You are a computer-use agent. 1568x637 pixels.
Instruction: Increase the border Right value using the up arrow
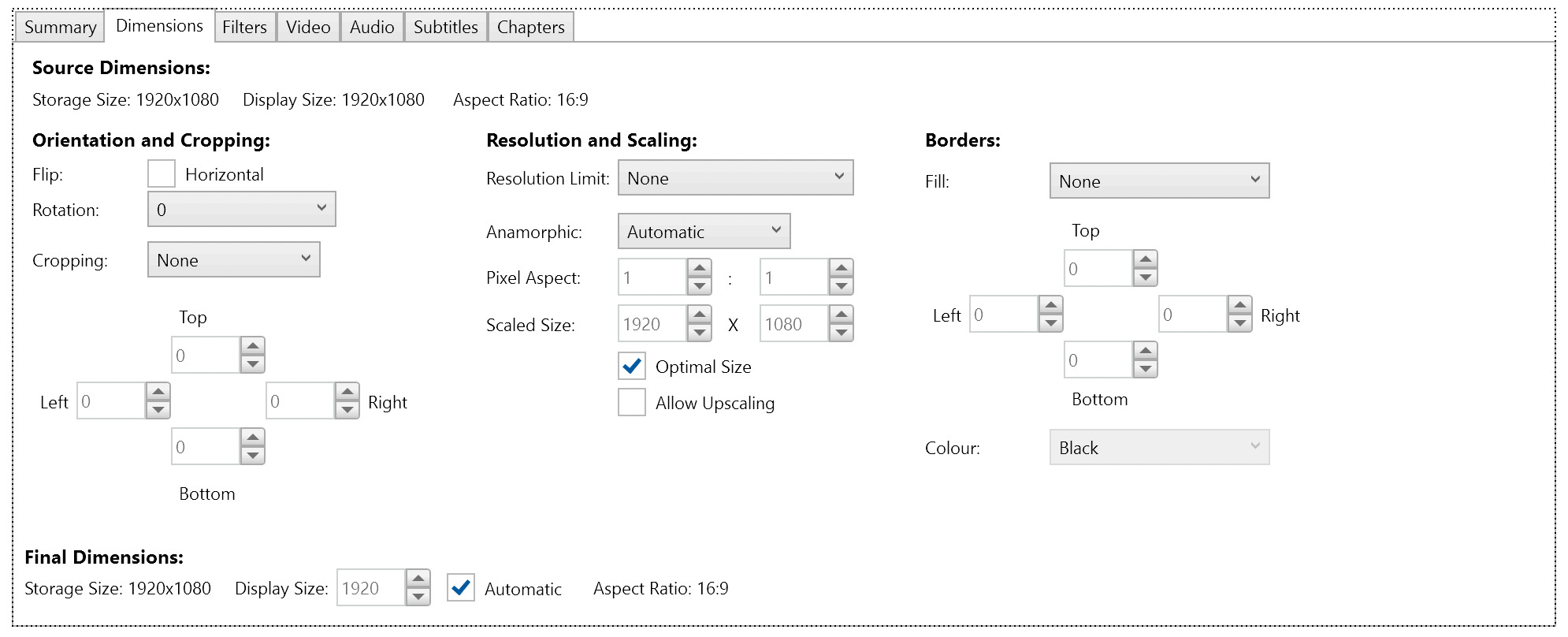(1239, 305)
